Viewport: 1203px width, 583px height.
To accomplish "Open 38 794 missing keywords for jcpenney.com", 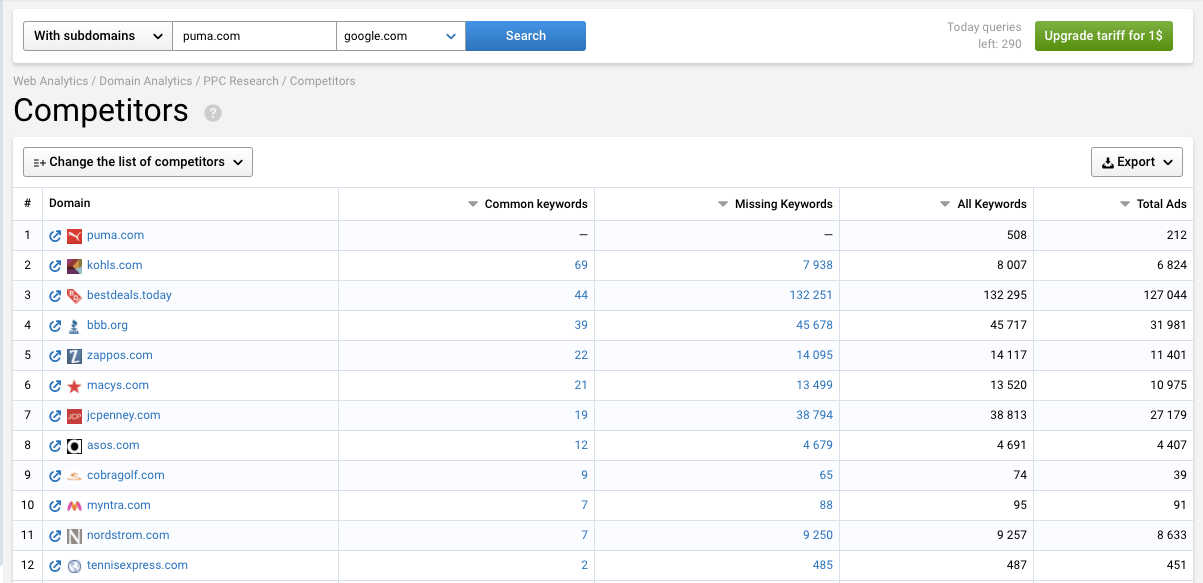I will click(x=814, y=416).
